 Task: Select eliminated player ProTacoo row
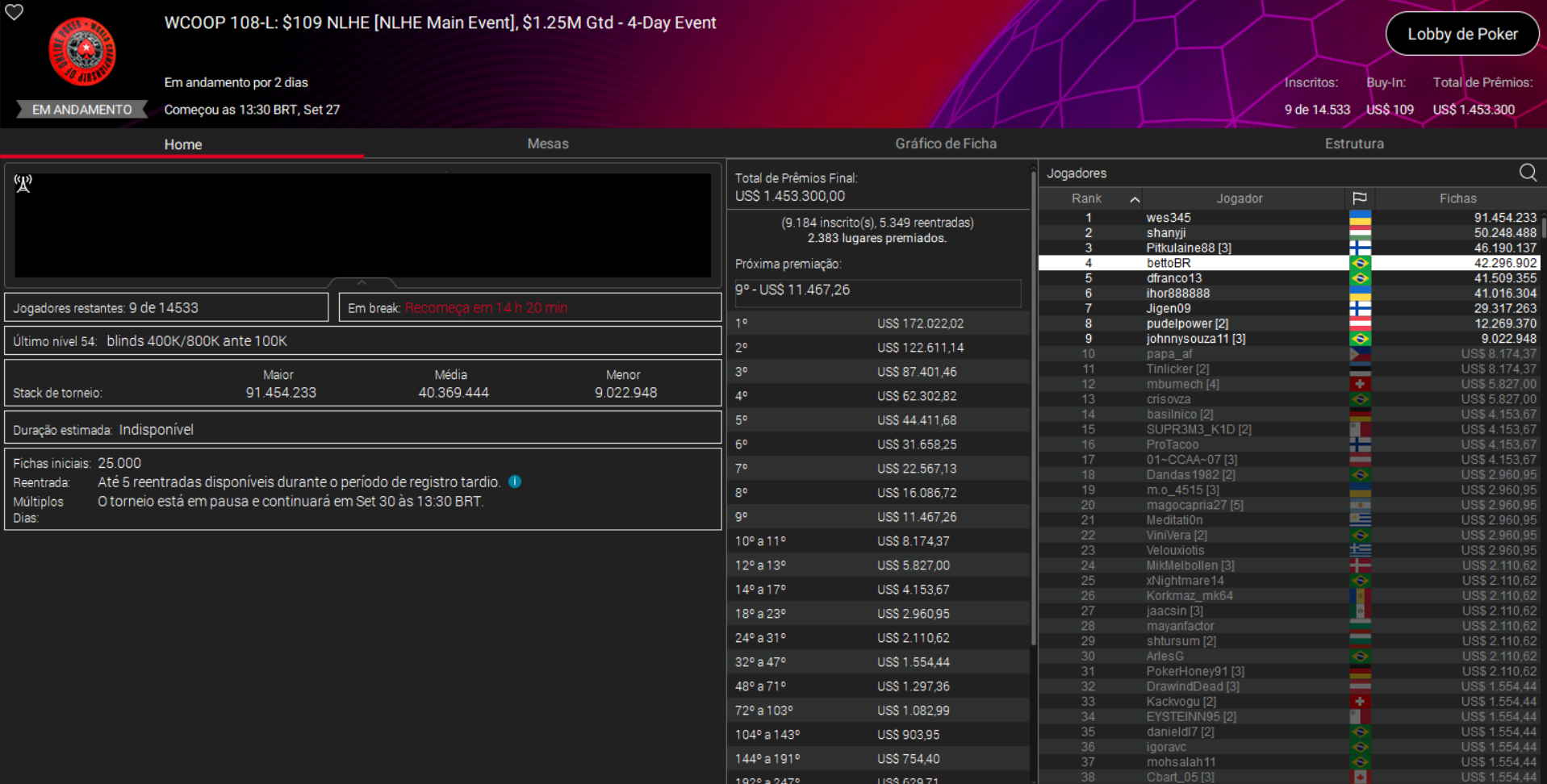[x=1290, y=444]
